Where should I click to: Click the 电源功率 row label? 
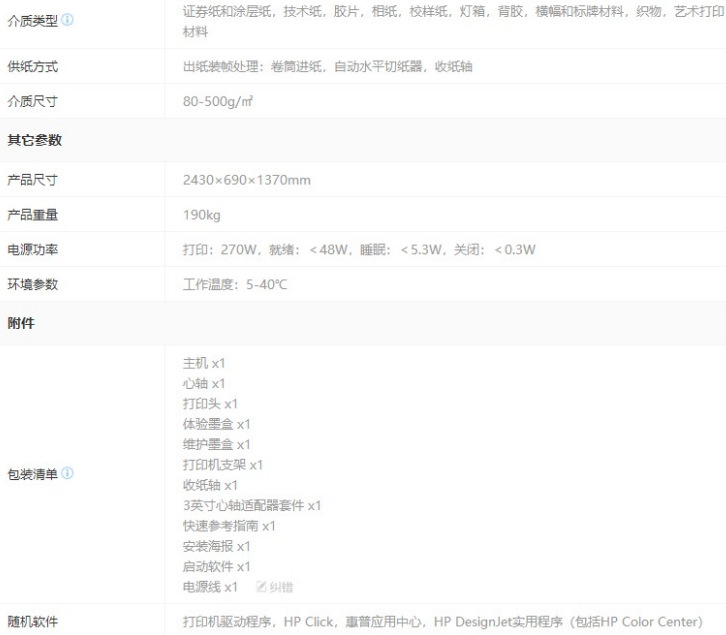pos(32,249)
